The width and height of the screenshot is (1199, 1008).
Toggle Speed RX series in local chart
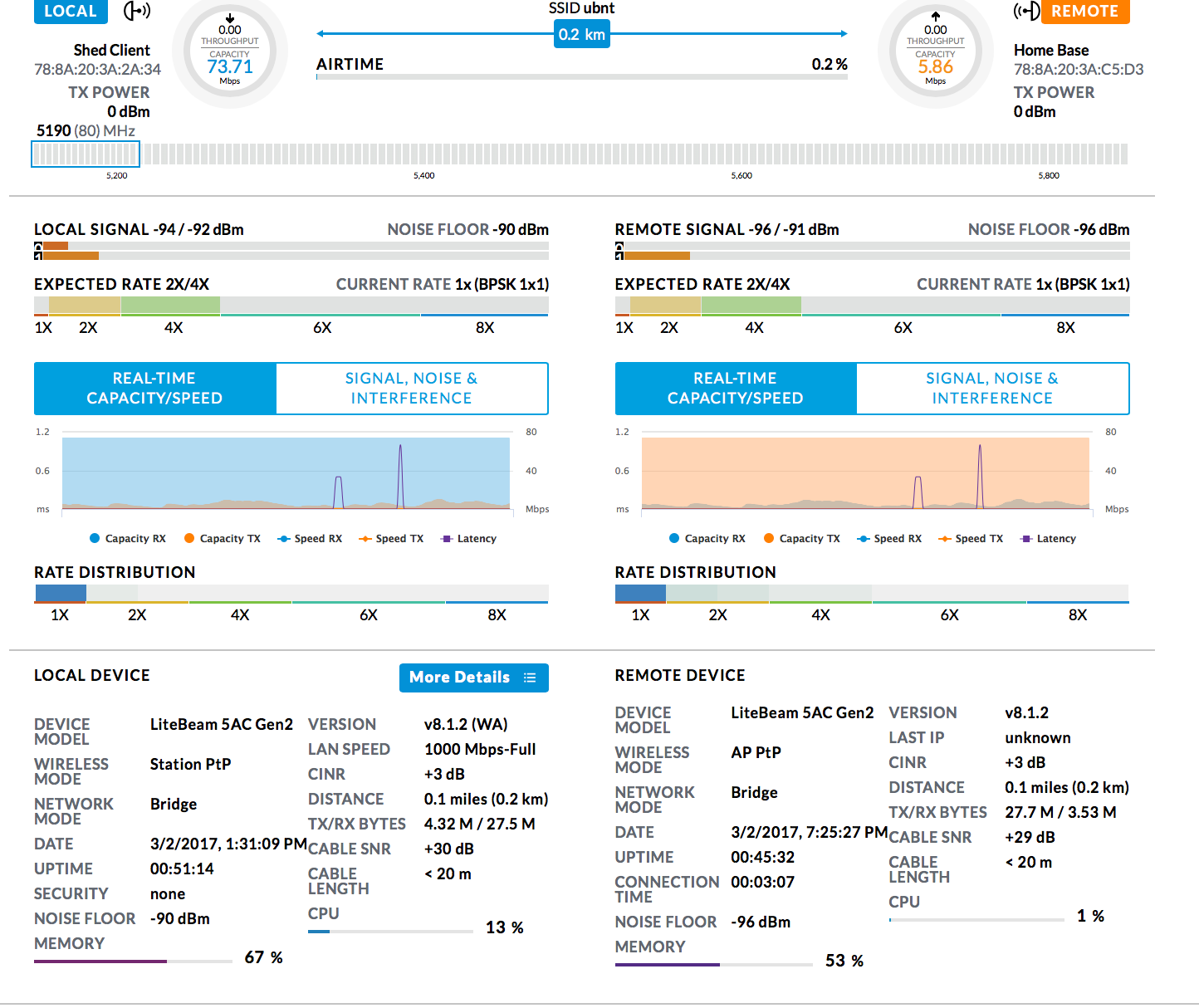tap(310, 539)
